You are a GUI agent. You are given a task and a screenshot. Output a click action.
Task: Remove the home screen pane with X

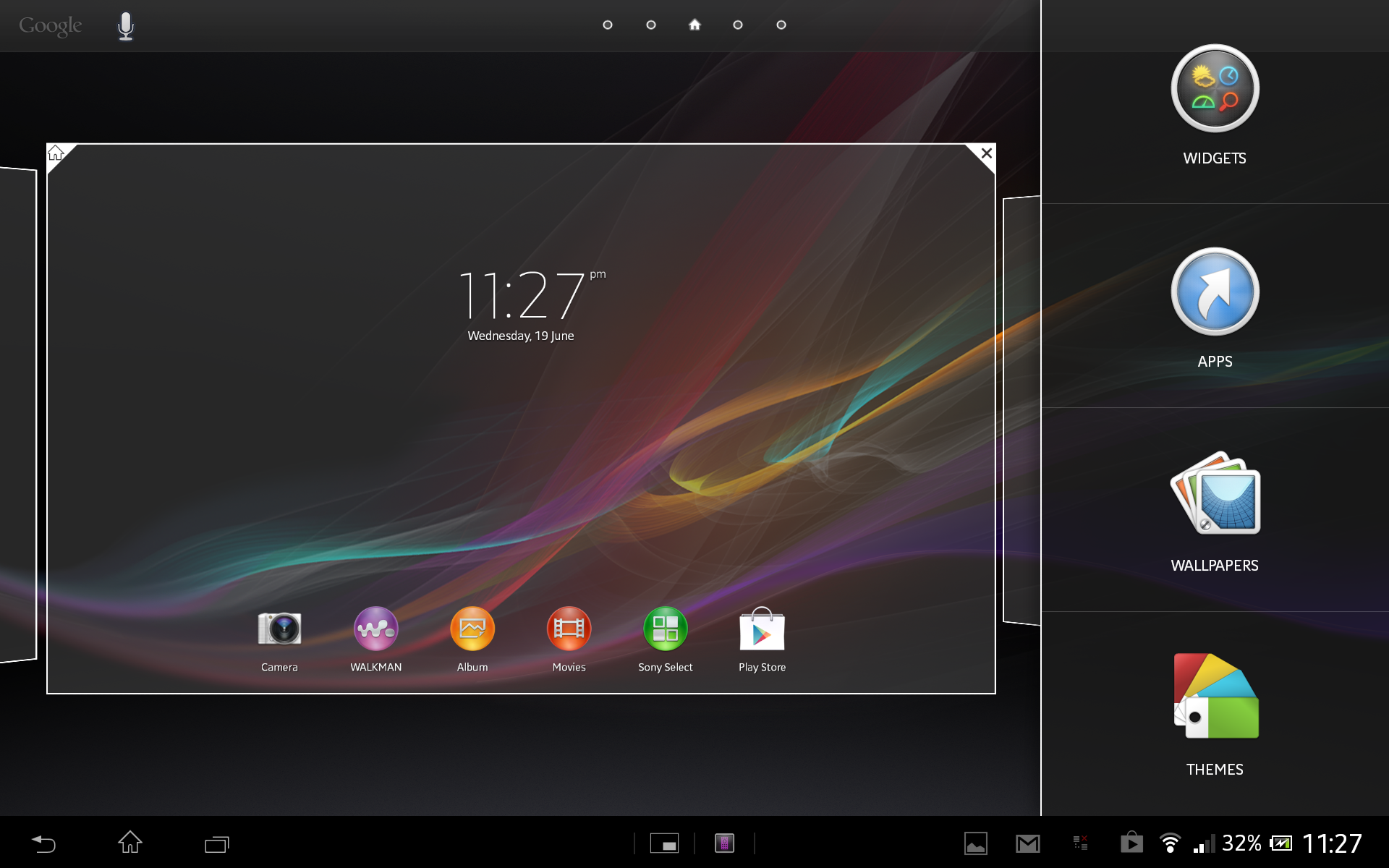pyautogui.click(x=985, y=153)
